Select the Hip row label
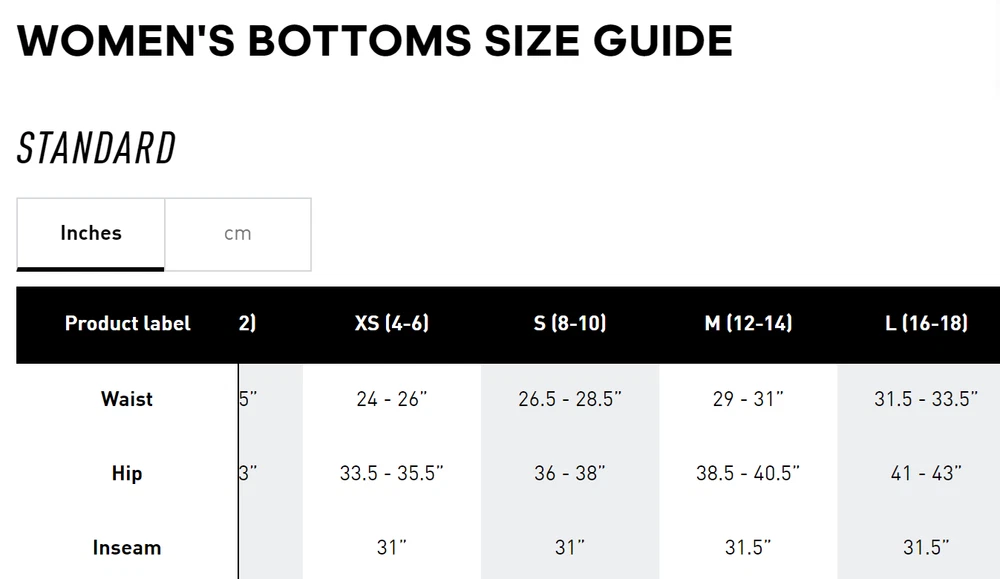This screenshot has height=579, width=1000. click(127, 473)
